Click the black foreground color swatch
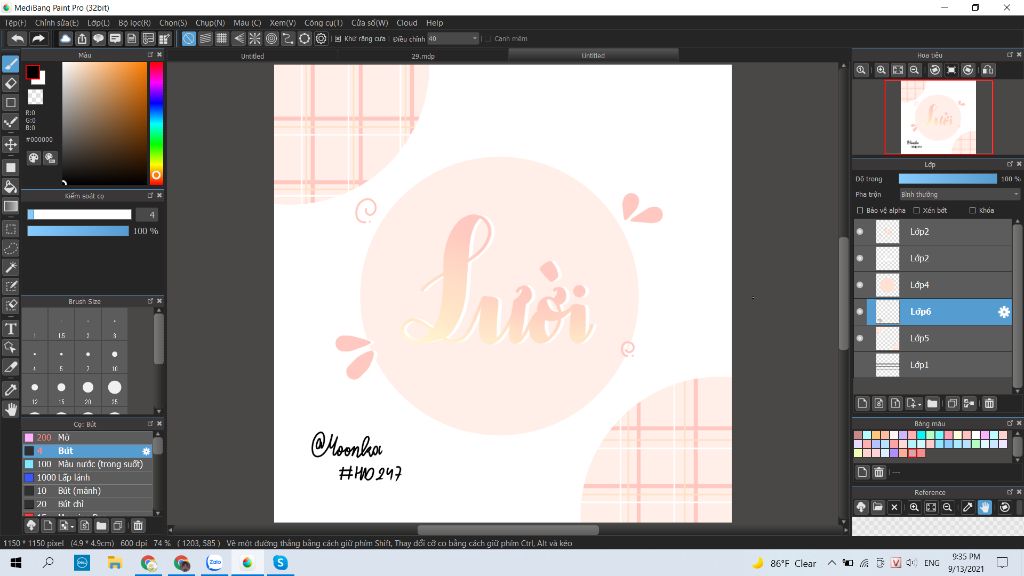Screen dimensions: 1024x576 [32, 72]
